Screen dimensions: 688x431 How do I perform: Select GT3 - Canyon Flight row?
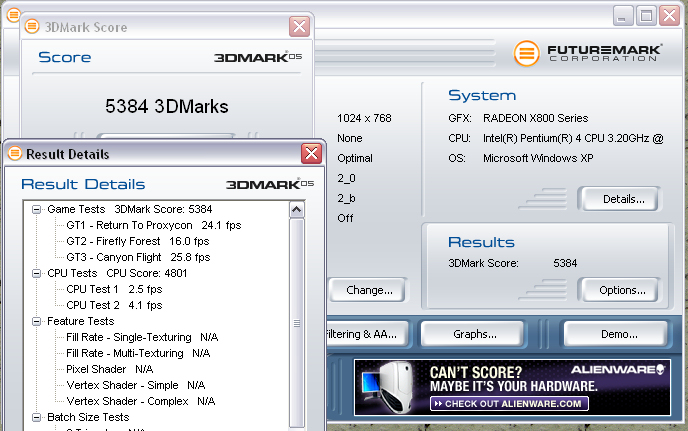138,257
